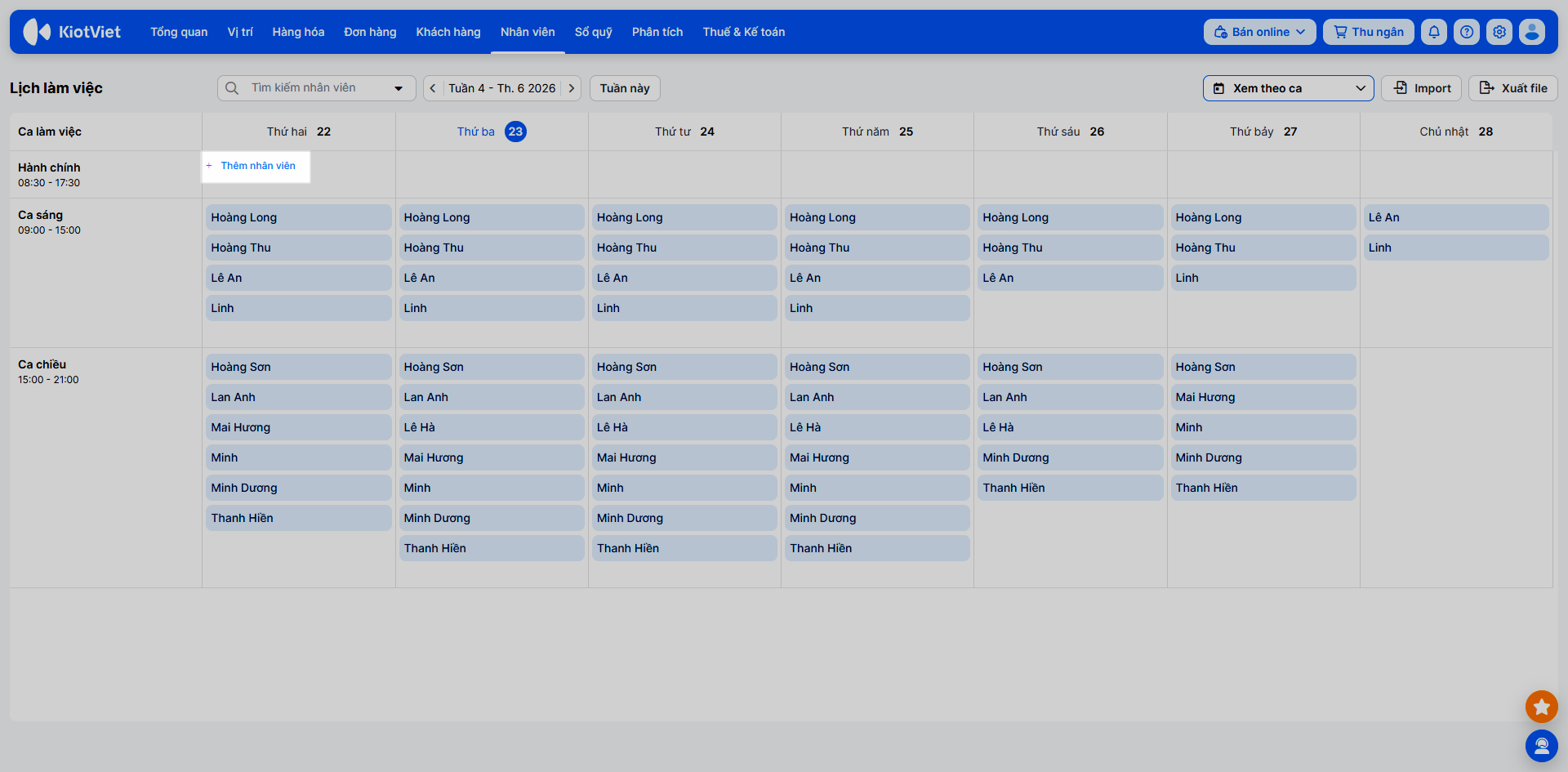1568x772 pixels.
Task: Open the notifications bell icon
Action: [1434, 32]
